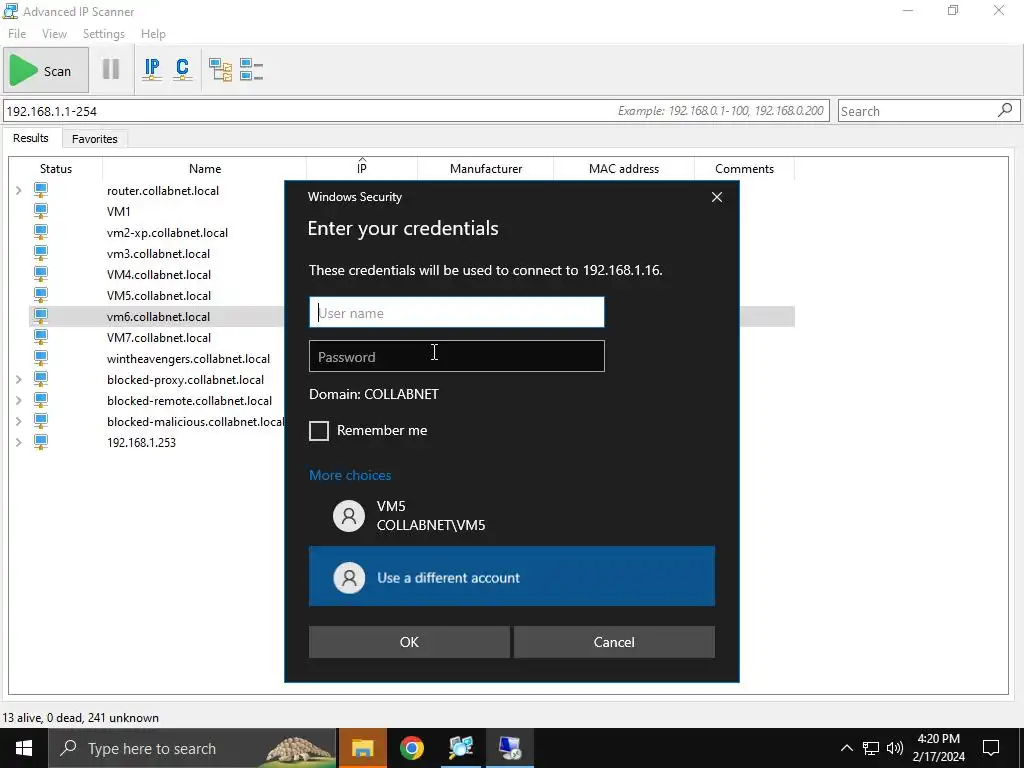This screenshot has height=768, width=1024.
Task: Click computer icon for vm3.collabnet.local
Action: tap(40, 253)
